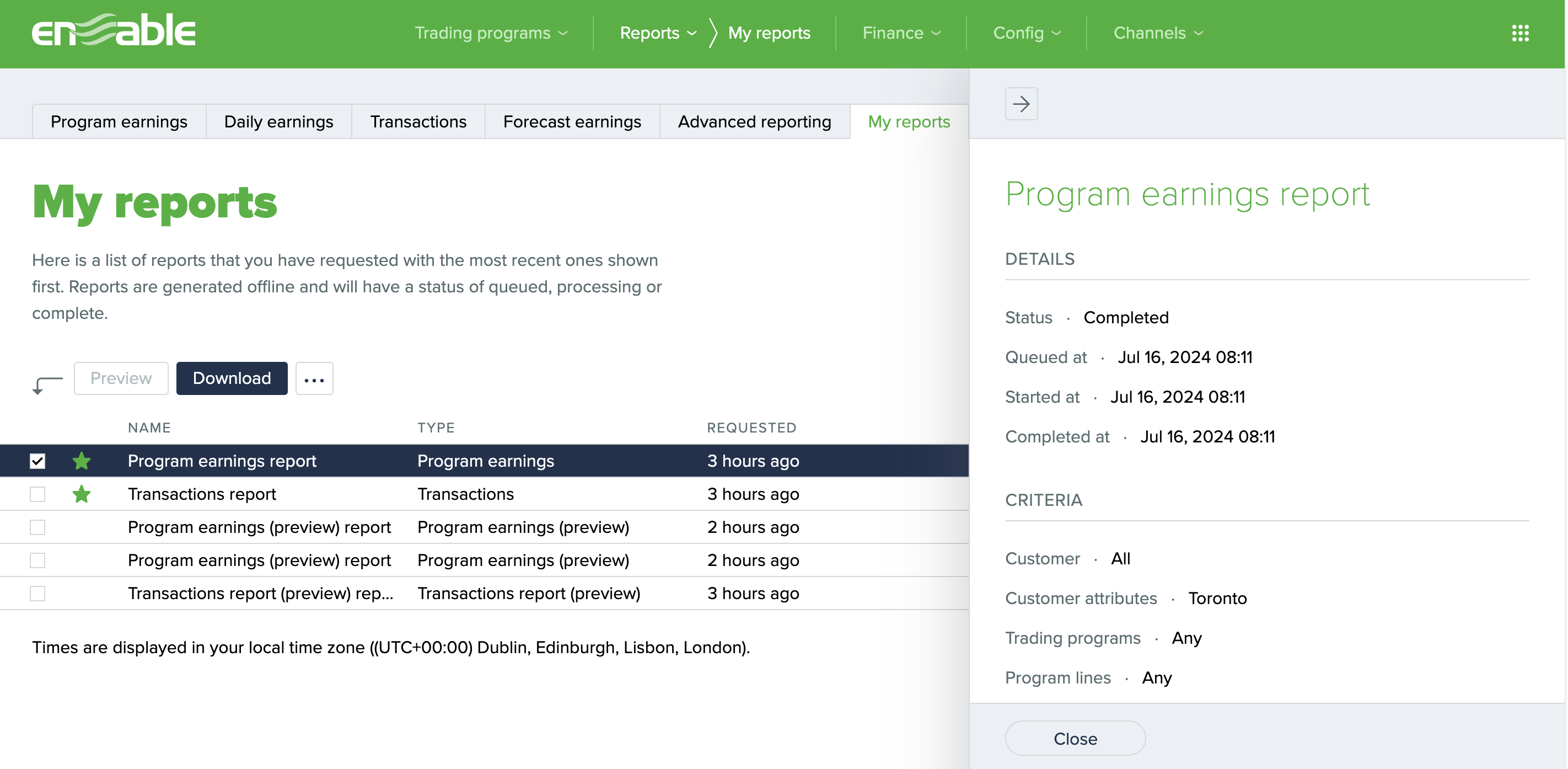Open the Config navigation dropdown
Image resolution: width=1568 pixels, height=769 pixels.
(x=1026, y=33)
